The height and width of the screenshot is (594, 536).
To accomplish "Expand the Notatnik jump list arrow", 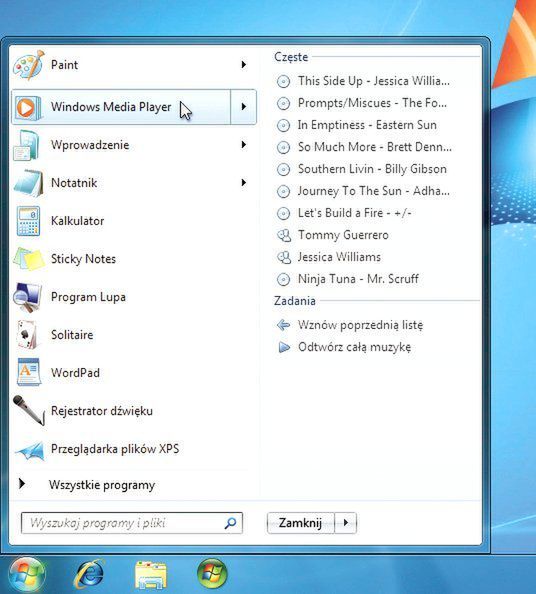I will [x=244, y=183].
